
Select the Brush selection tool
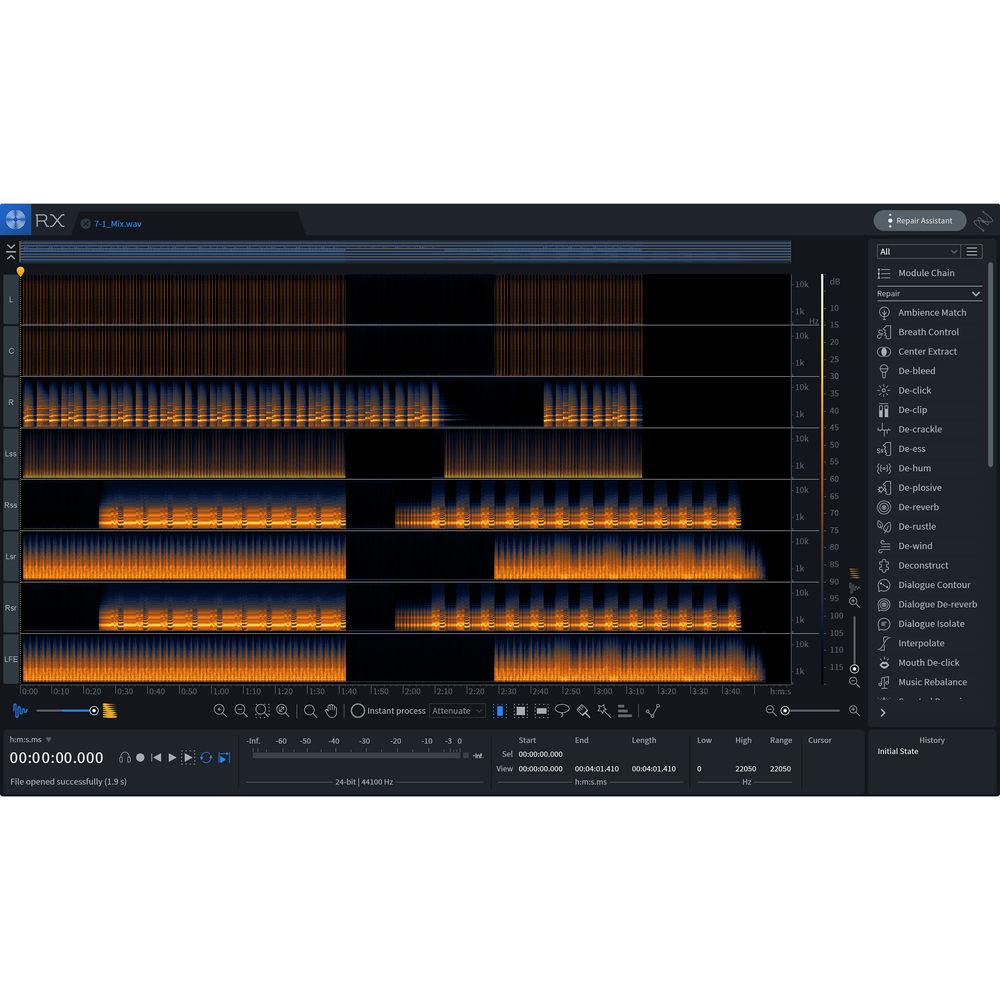coord(582,710)
